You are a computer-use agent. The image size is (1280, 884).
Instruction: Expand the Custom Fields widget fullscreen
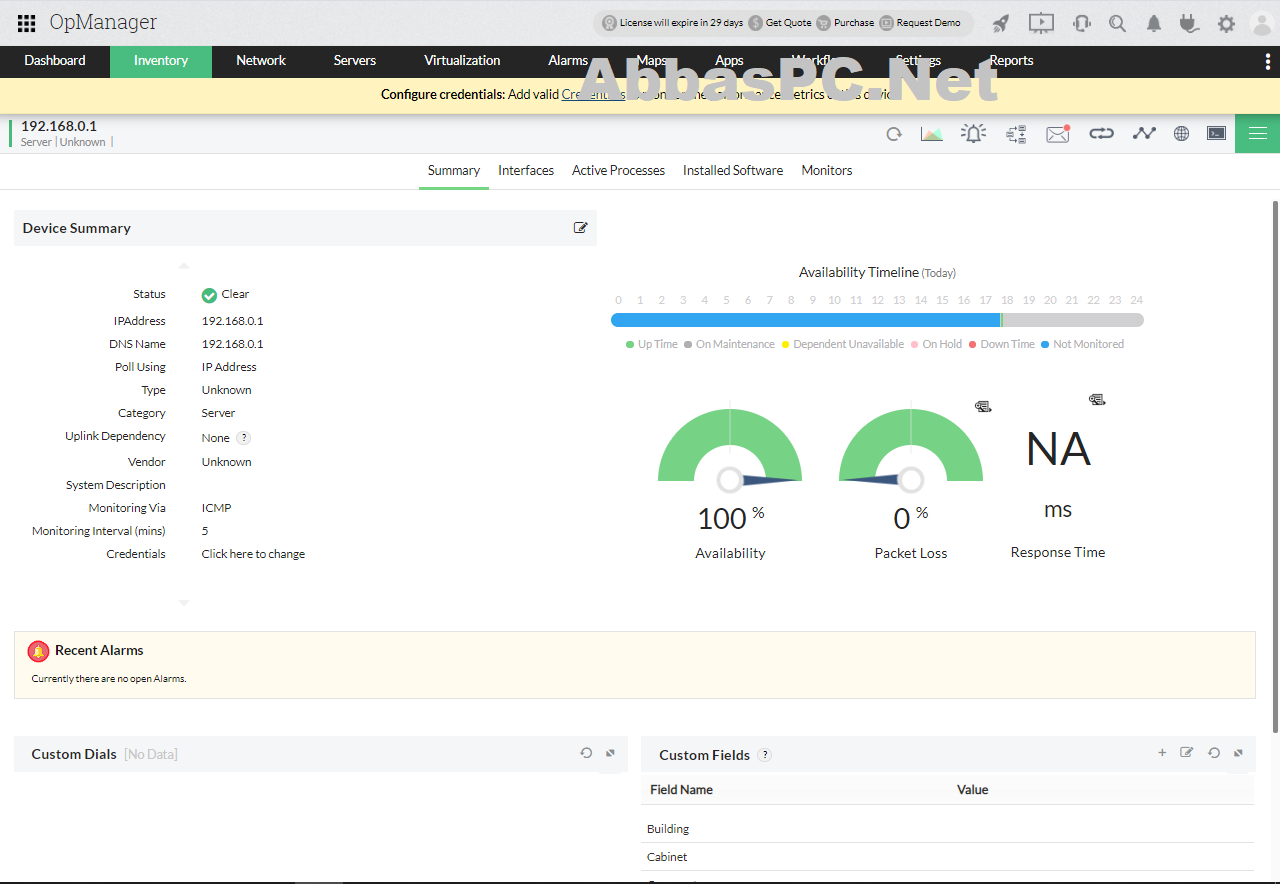click(1238, 753)
